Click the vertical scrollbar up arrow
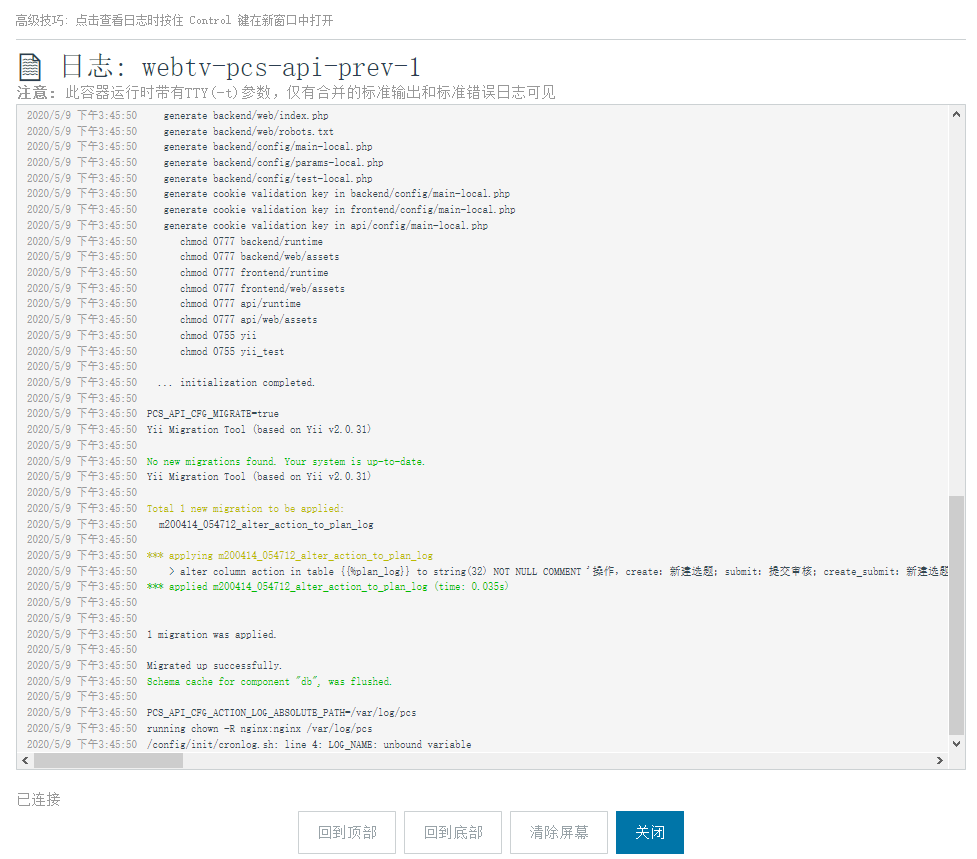The width and height of the screenshot is (977, 859). (x=956, y=114)
